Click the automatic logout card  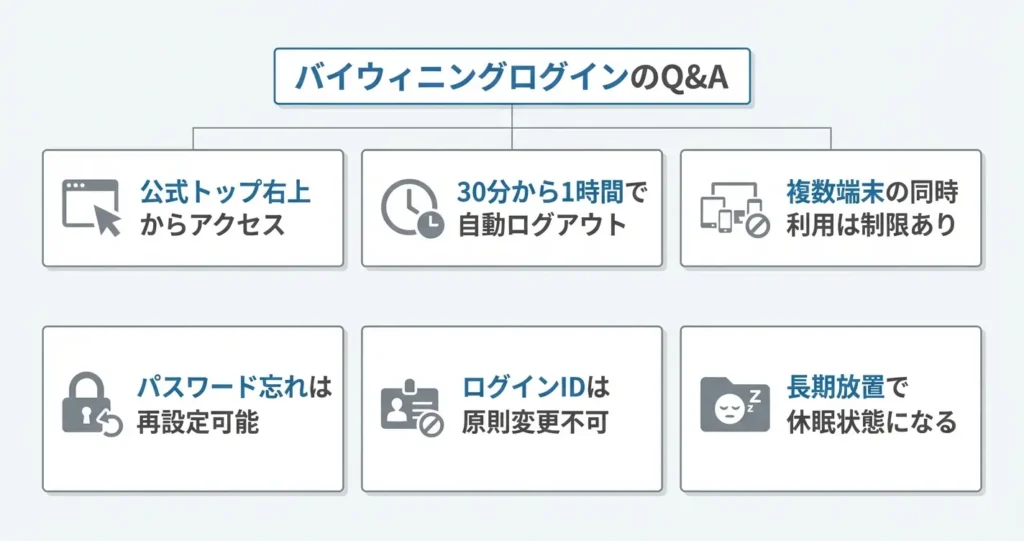512,250
